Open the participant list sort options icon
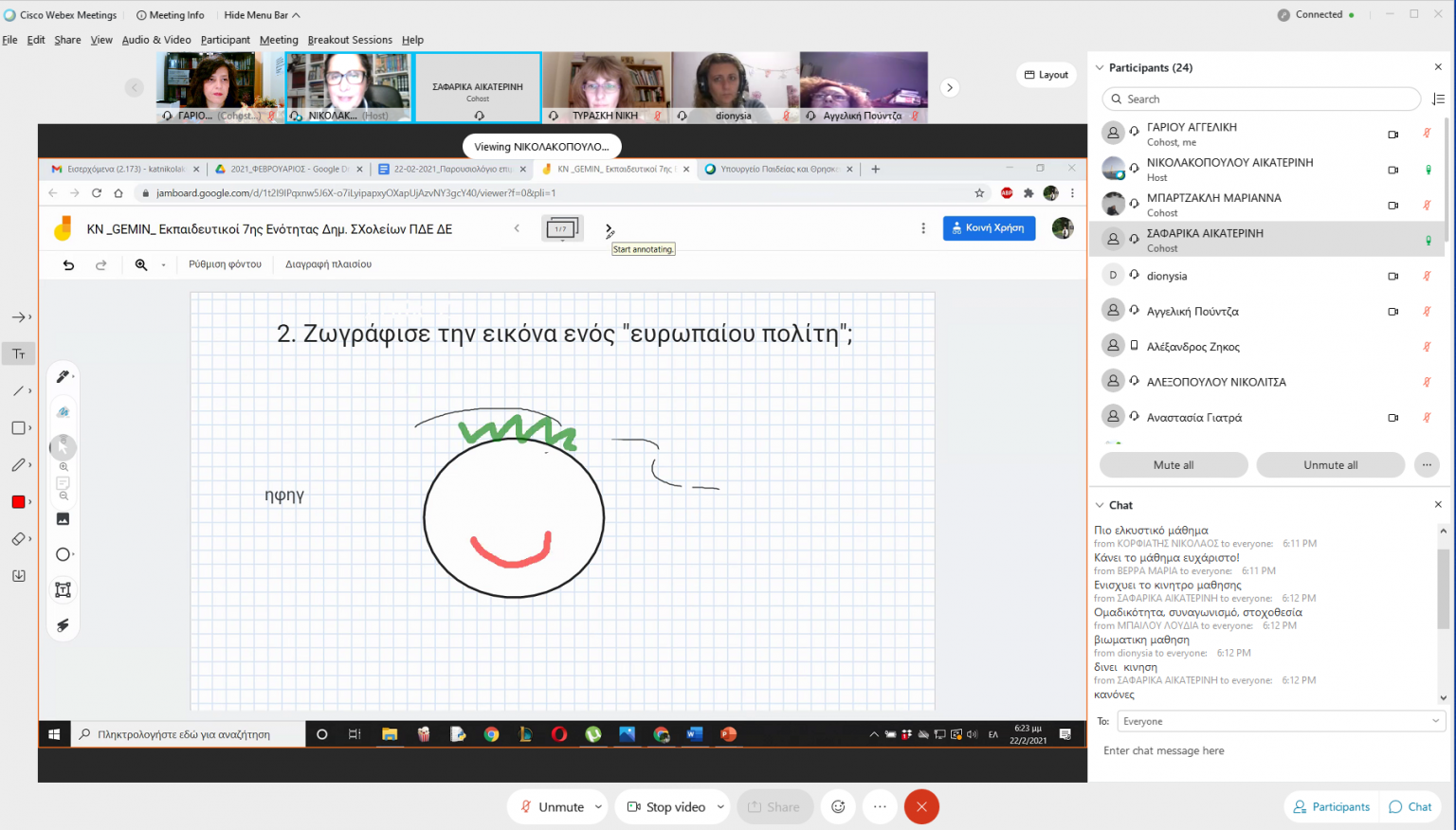 [x=1437, y=99]
